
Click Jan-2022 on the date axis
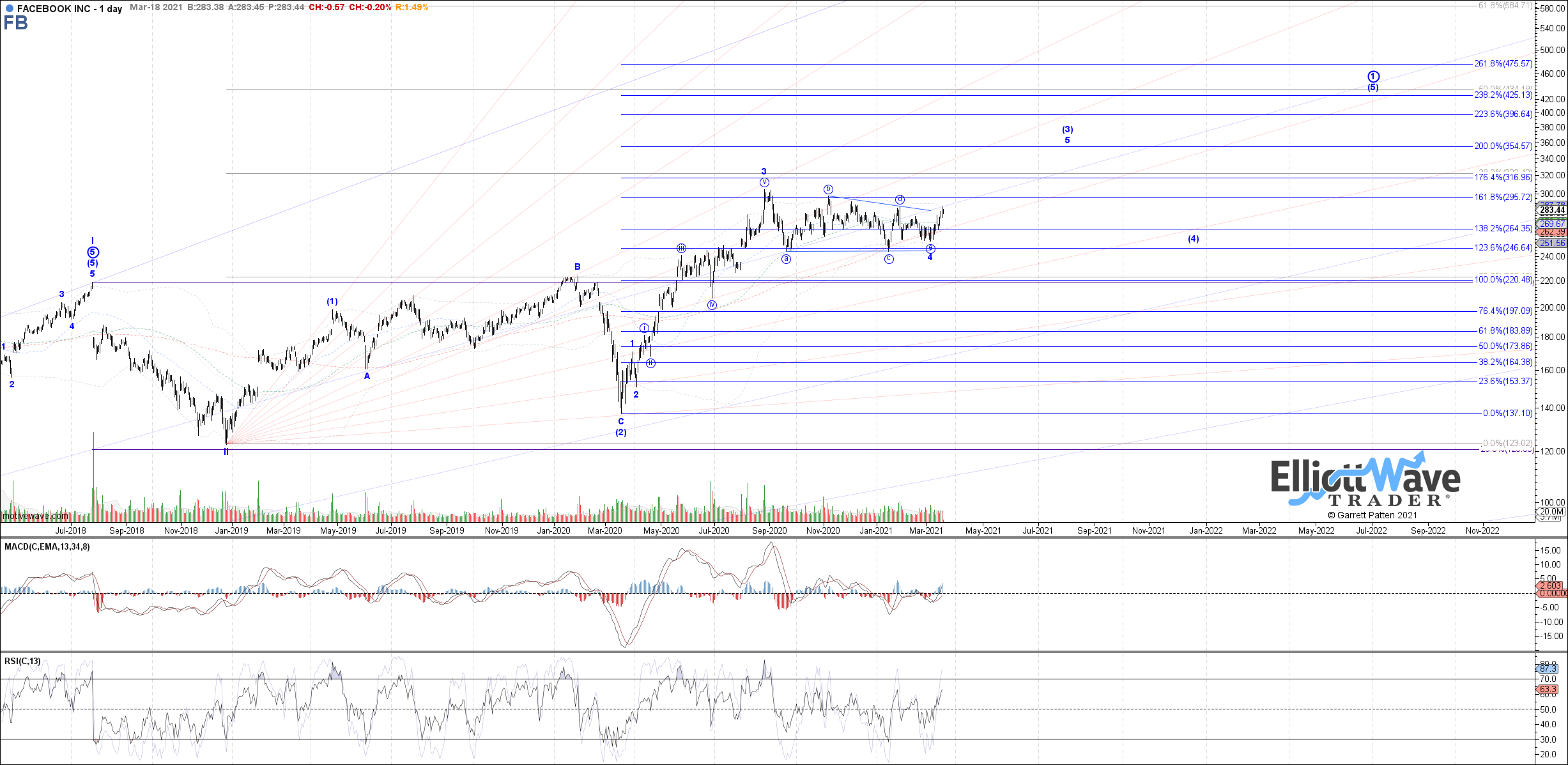point(1206,530)
